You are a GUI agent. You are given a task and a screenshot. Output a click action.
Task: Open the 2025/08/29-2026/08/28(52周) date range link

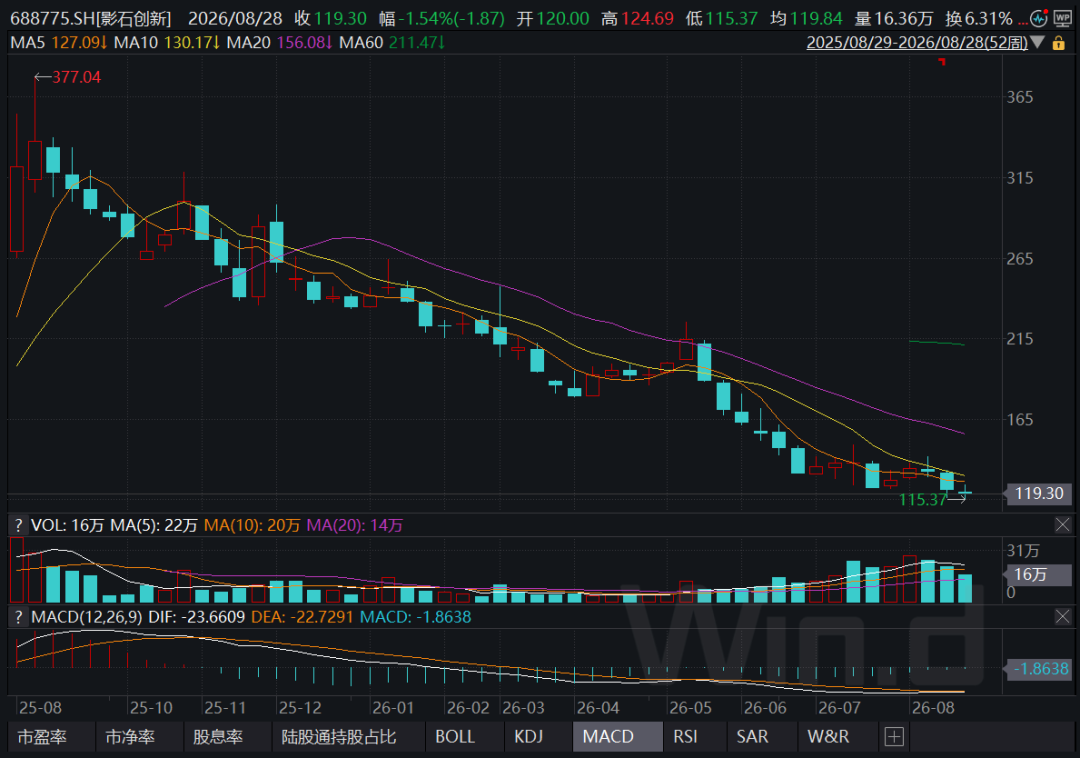coord(917,43)
